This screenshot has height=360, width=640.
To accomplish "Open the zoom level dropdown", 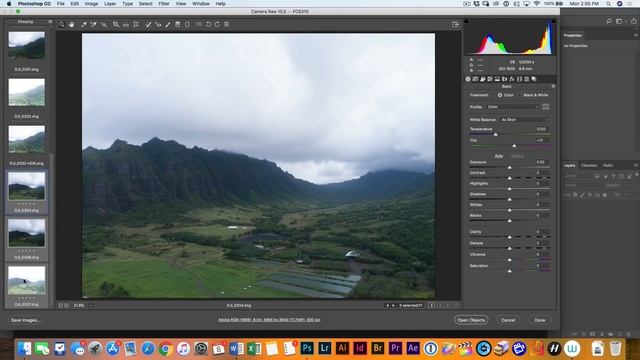I will pyautogui.click(x=91, y=305).
